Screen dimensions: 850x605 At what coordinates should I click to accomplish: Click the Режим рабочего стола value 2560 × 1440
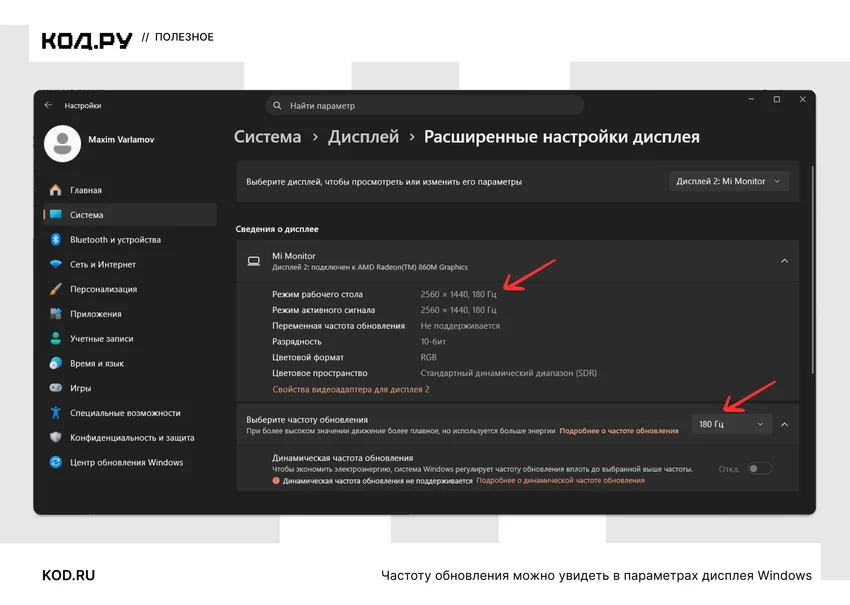point(458,294)
